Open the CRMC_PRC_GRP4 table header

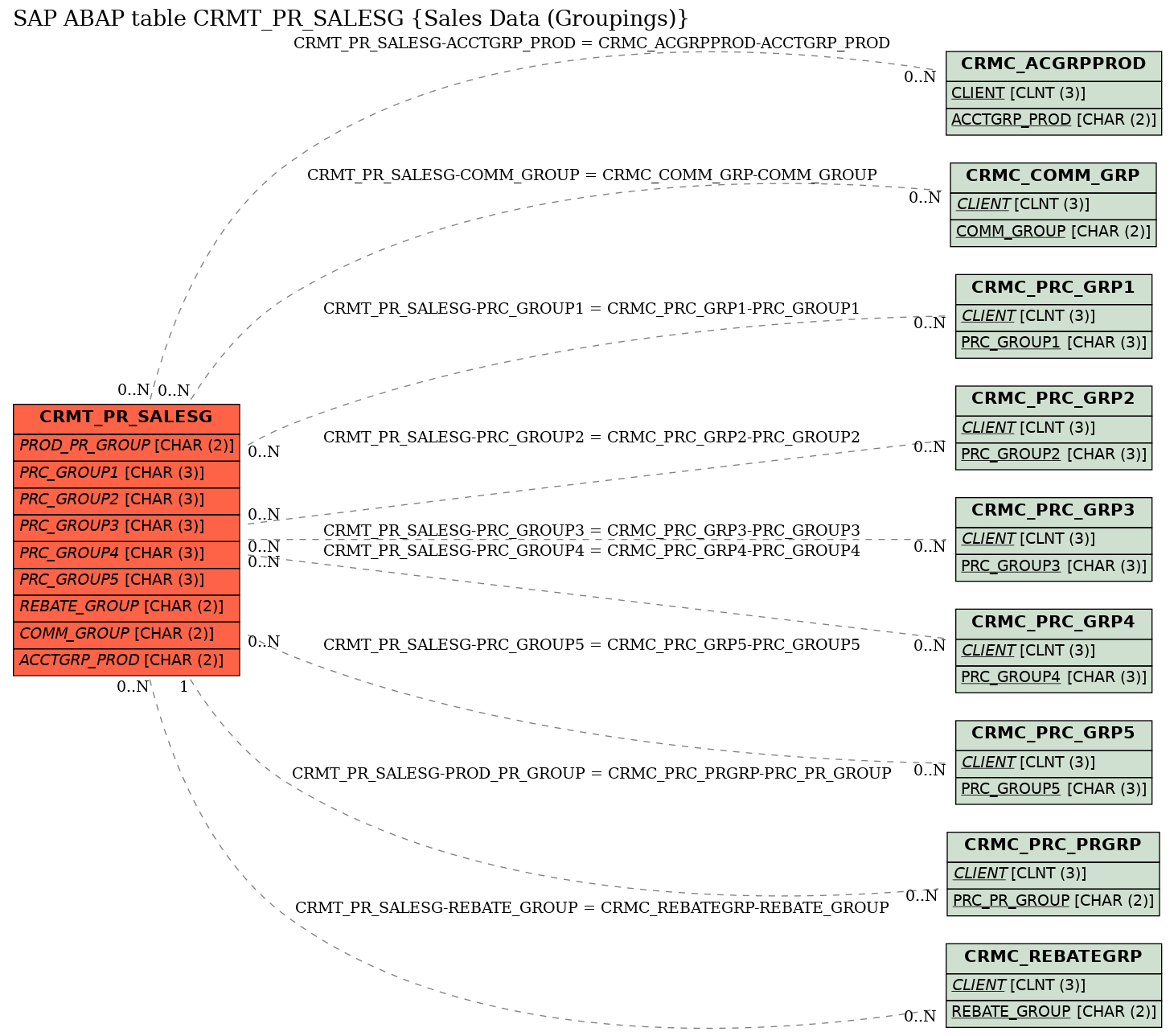tap(1053, 623)
